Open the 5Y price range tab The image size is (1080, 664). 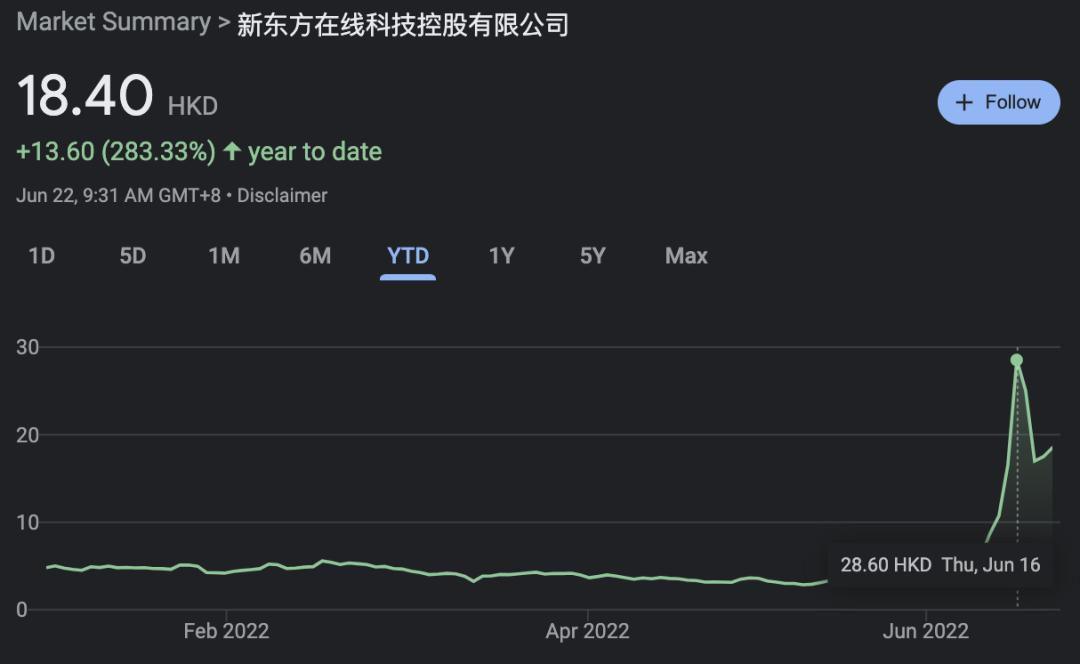click(x=593, y=256)
